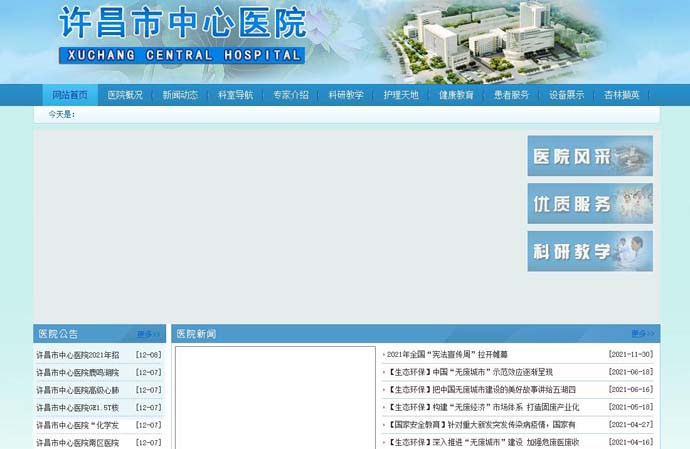The image size is (690, 449).
Task: Click the XUCHANG CENTRAL HOSPITAL banner label
Action: 182,55
